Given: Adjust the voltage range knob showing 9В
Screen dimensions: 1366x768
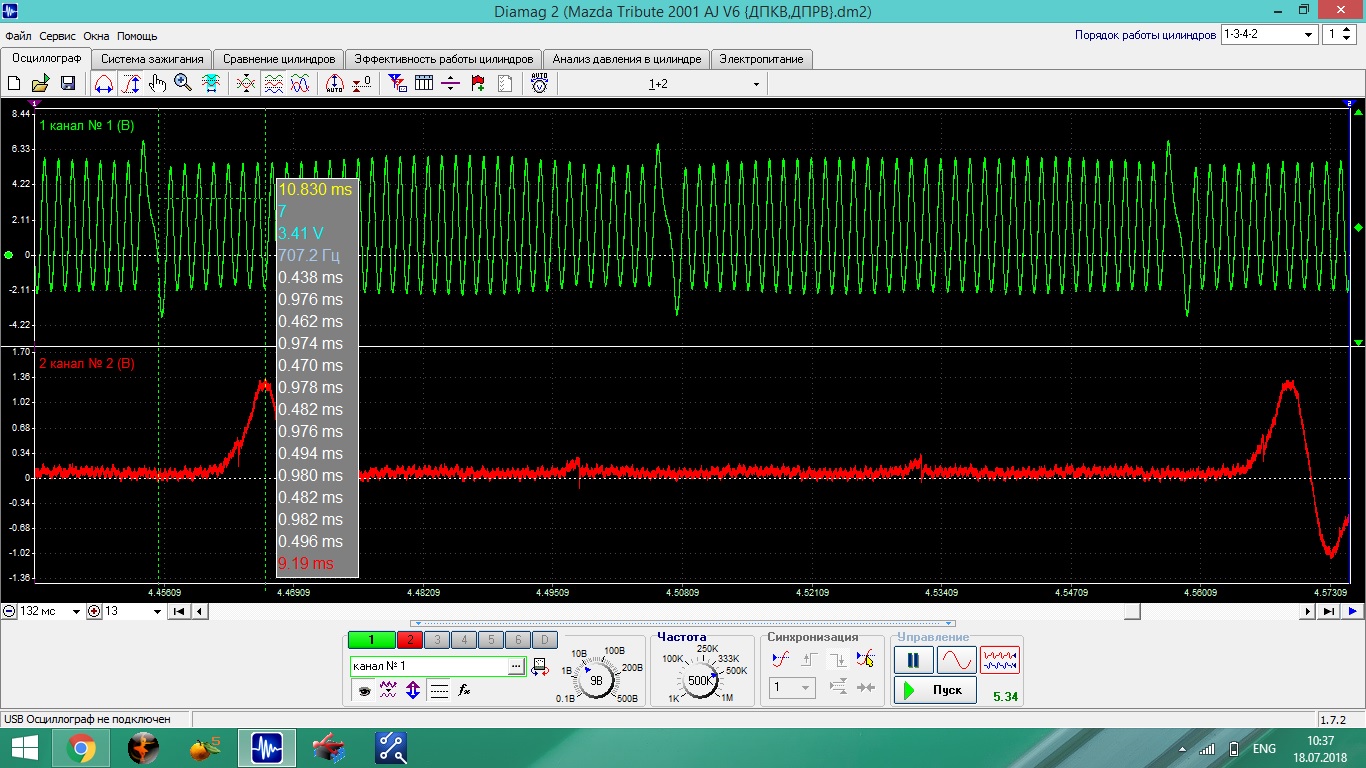Looking at the screenshot, I should coord(597,680).
